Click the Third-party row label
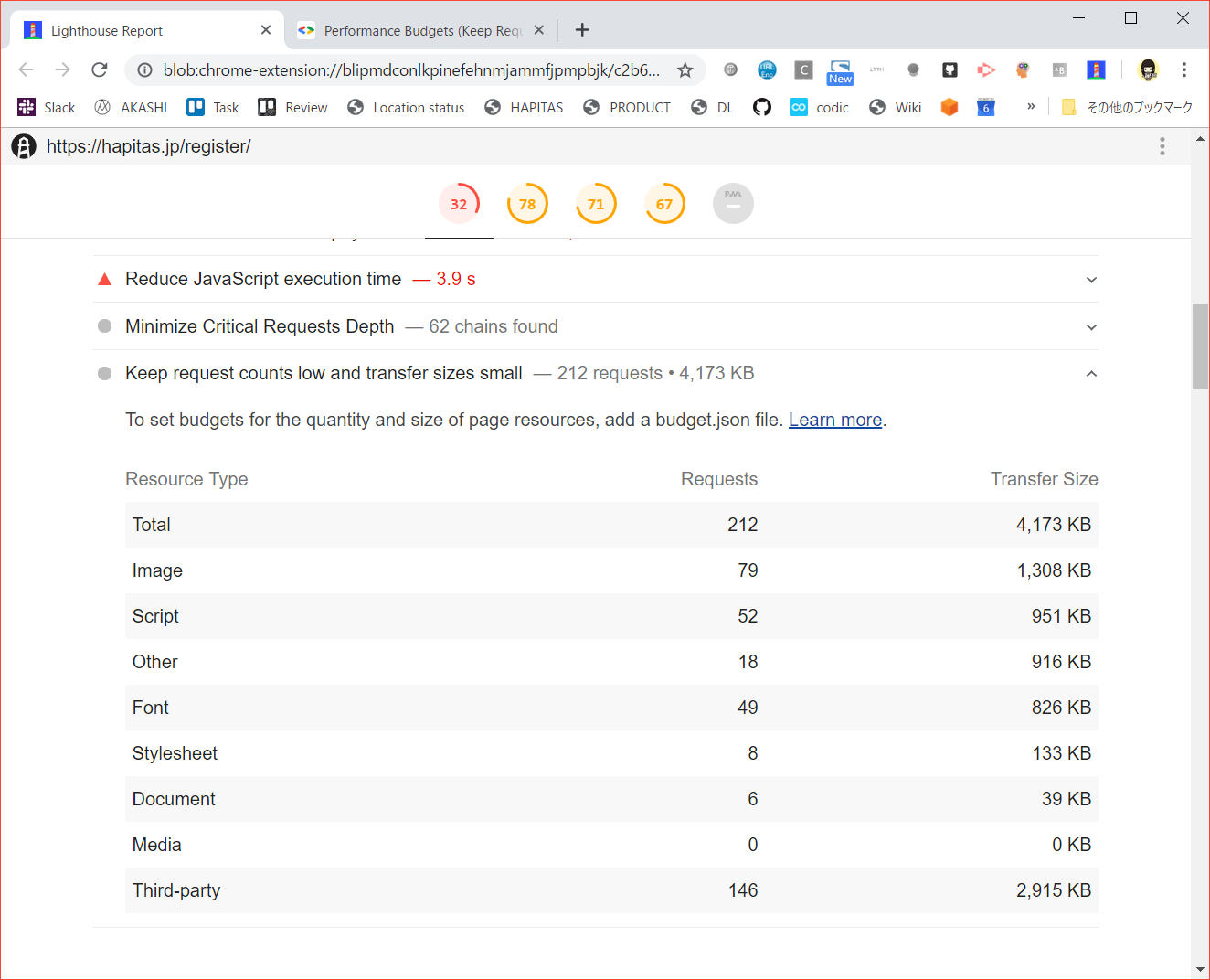Screen dimensions: 1210x980 (176, 890)
